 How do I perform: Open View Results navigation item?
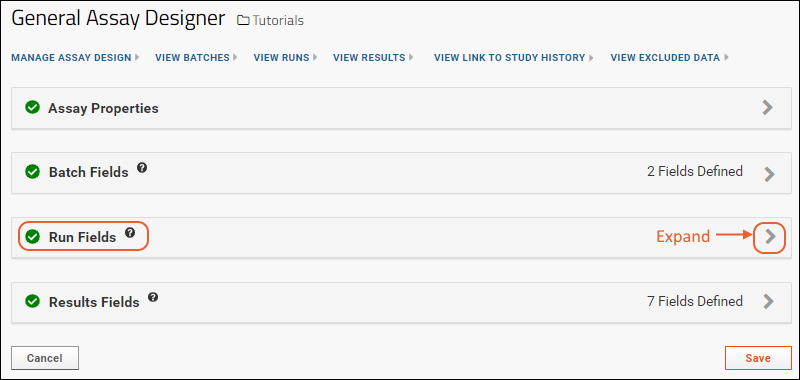(x=373, y=58)
